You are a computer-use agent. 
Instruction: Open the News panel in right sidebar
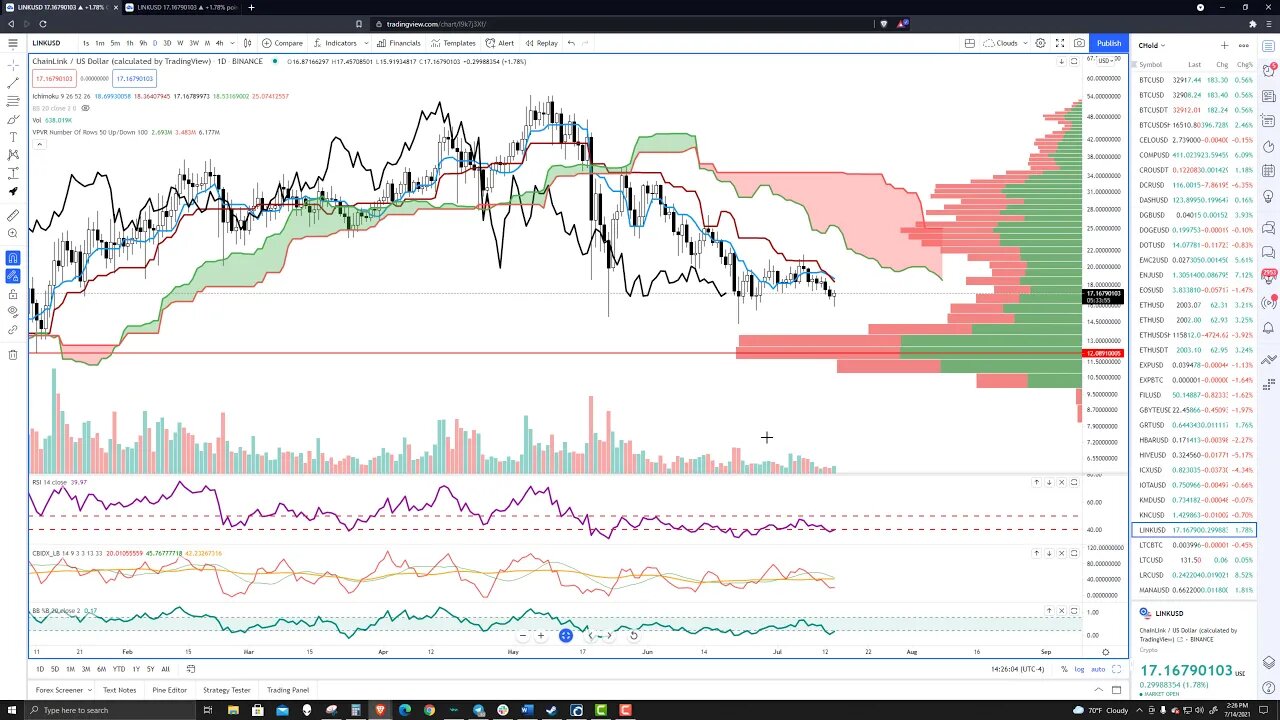(1269, 96)
